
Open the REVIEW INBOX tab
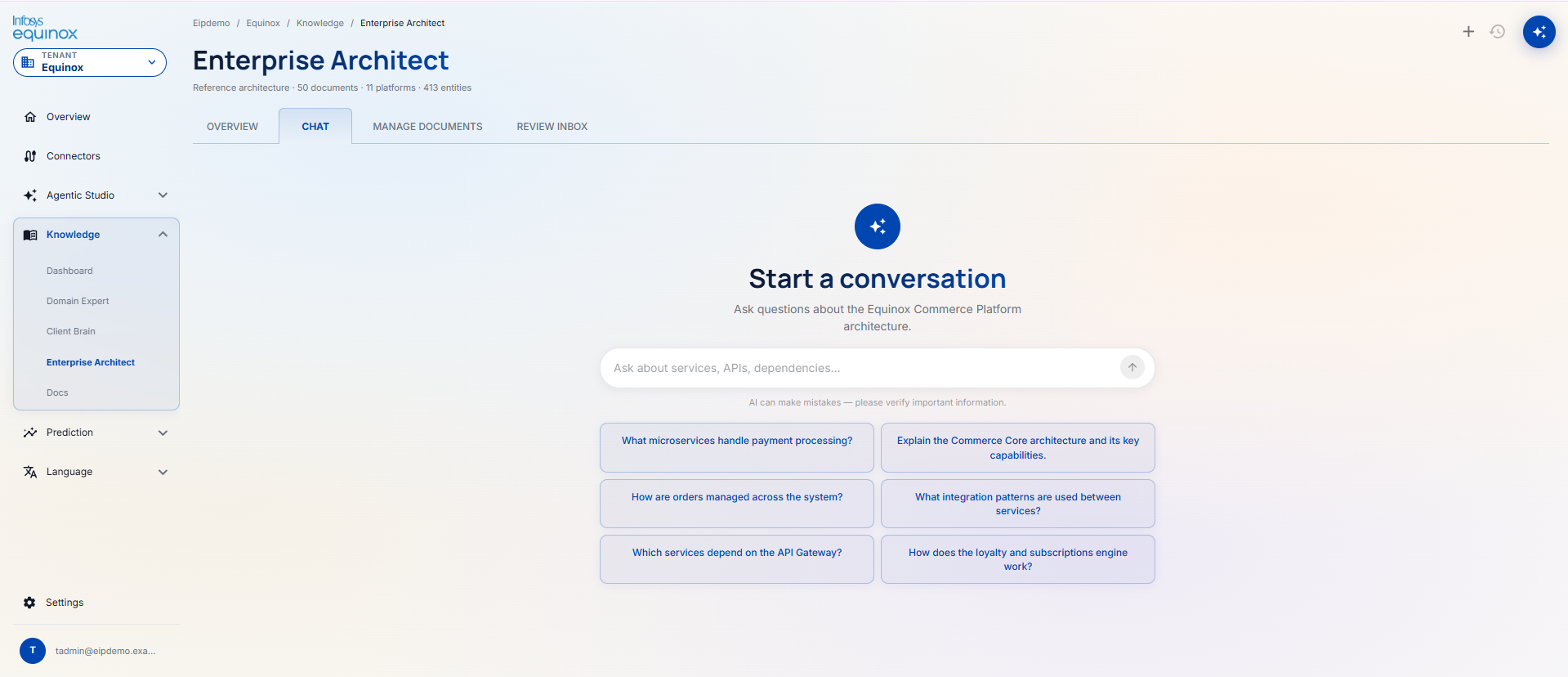(x=552, y=127)
